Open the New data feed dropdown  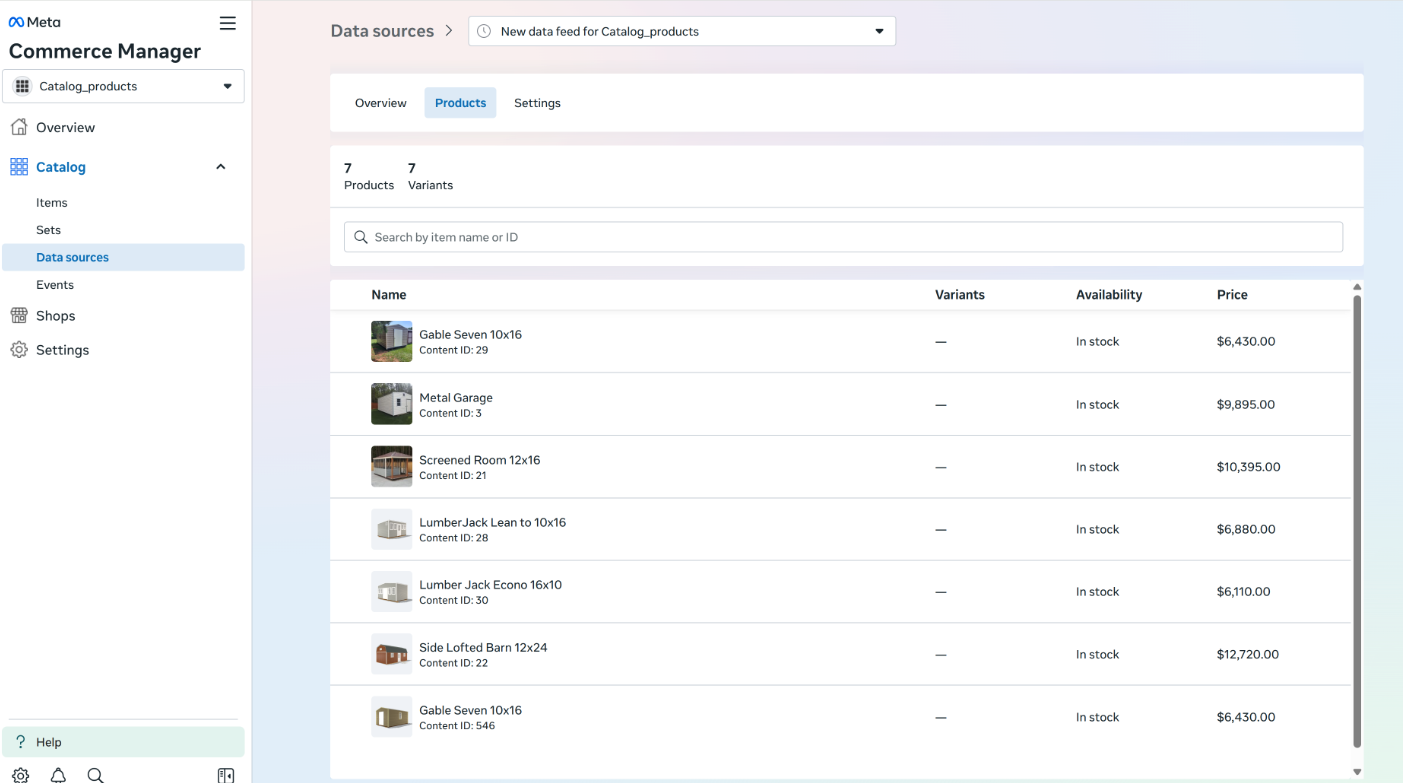pos(682,31)
